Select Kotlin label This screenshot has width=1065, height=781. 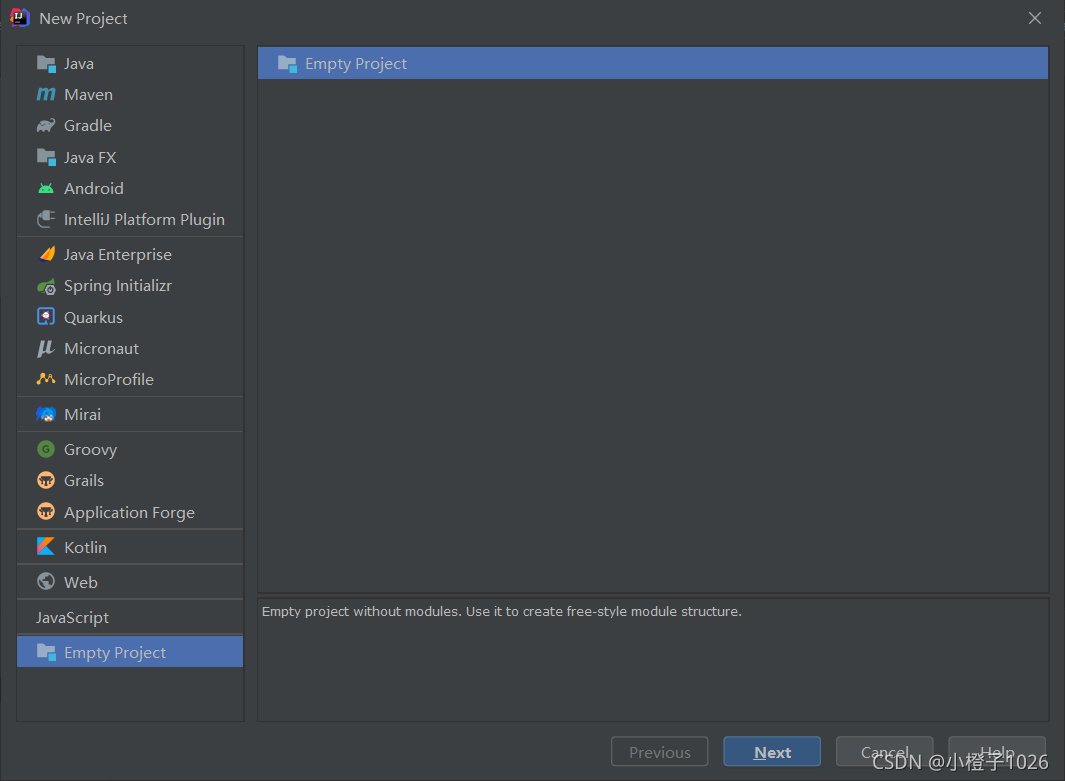tap(85, 547)
